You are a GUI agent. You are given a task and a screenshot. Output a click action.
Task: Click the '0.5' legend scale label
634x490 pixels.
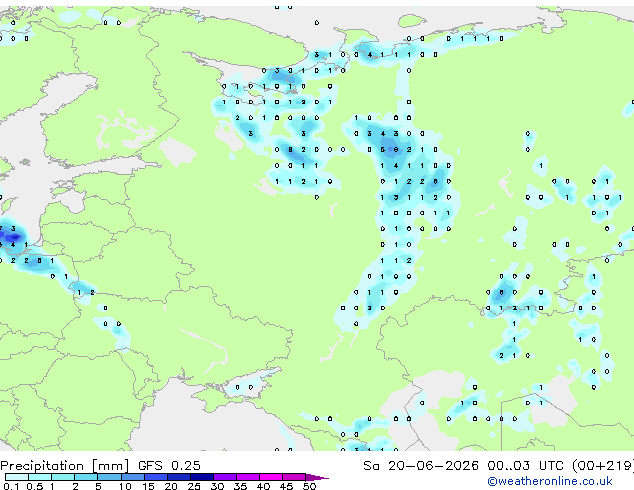tap(35, 486)
